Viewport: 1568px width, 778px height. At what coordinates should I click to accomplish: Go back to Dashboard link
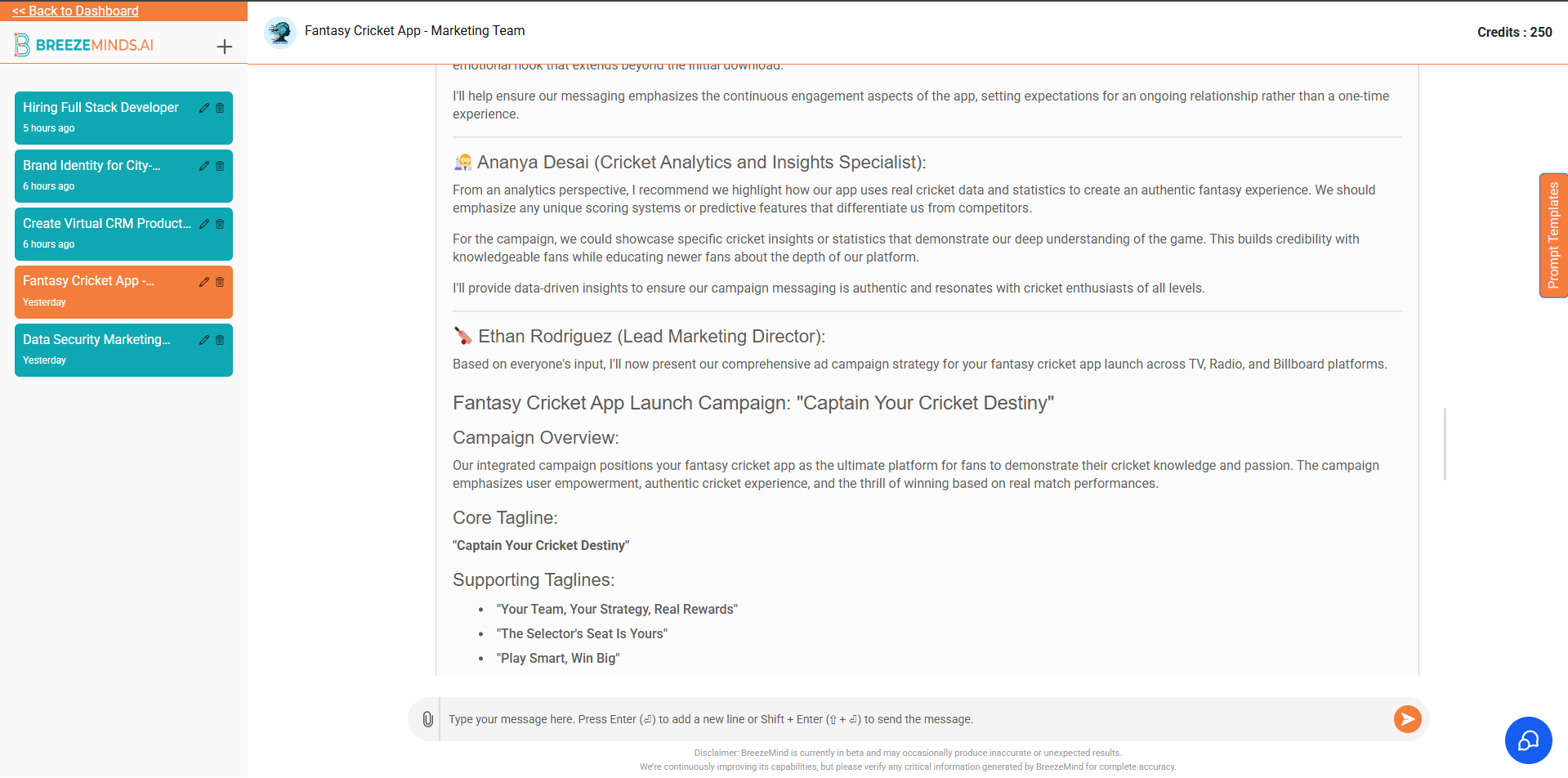tap(75, 11)
